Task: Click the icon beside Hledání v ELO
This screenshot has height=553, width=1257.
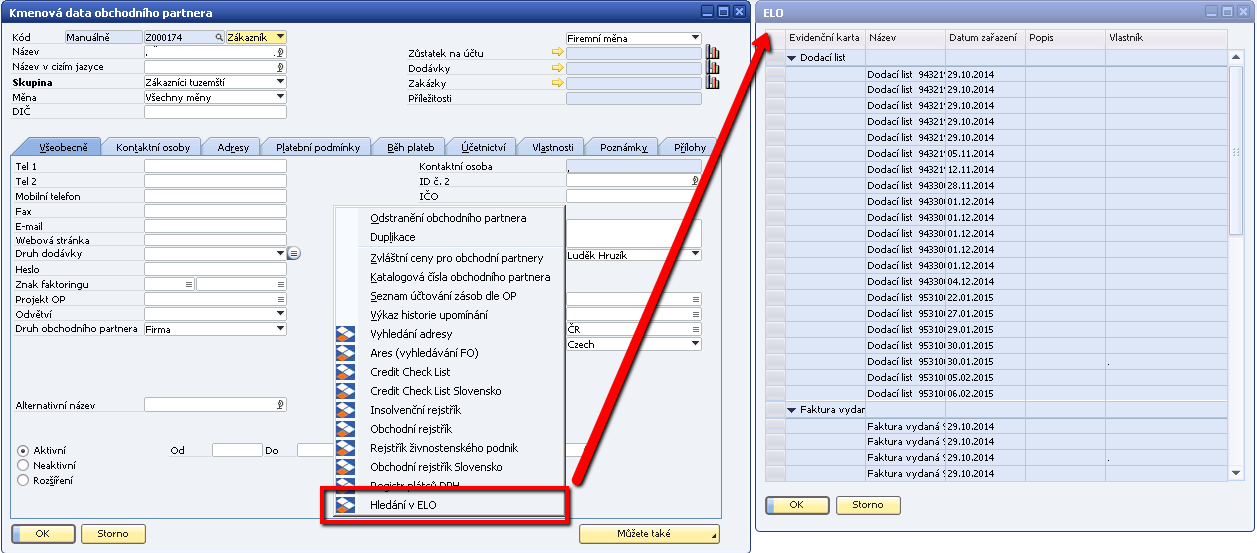Action: pos(346,506)
